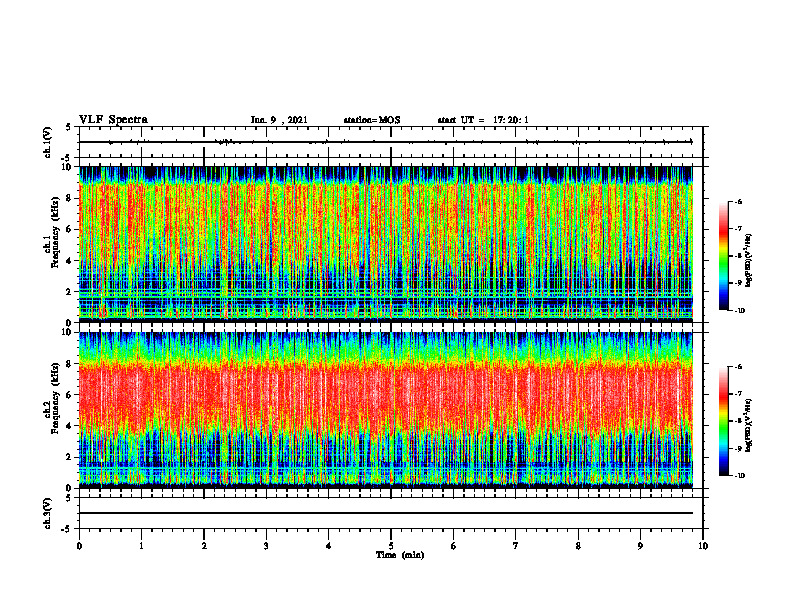This screenshot has height=612, width=792.
Task: Click the ch.1 spectrogram plot panel
Action: [386, 244]
